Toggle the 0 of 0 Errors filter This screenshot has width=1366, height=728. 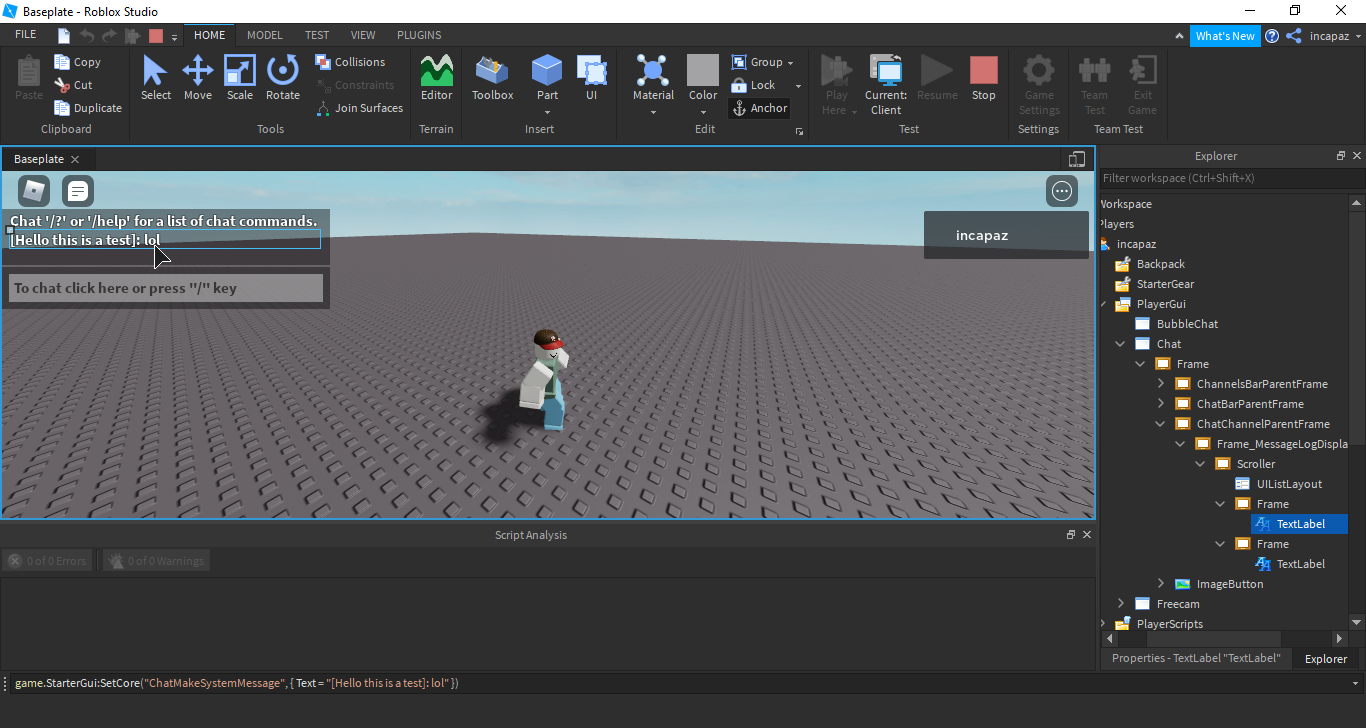(46, 561)
